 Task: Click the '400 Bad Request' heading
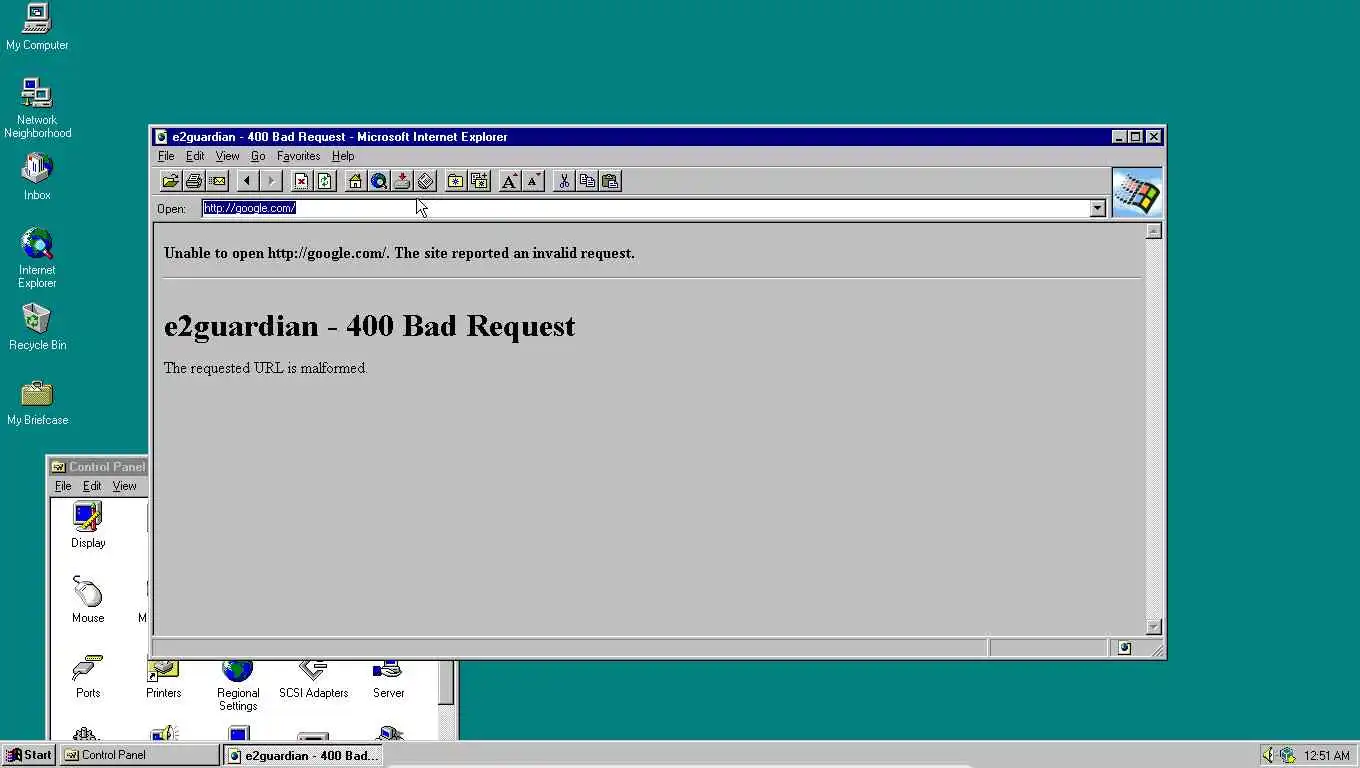(369, 326)
